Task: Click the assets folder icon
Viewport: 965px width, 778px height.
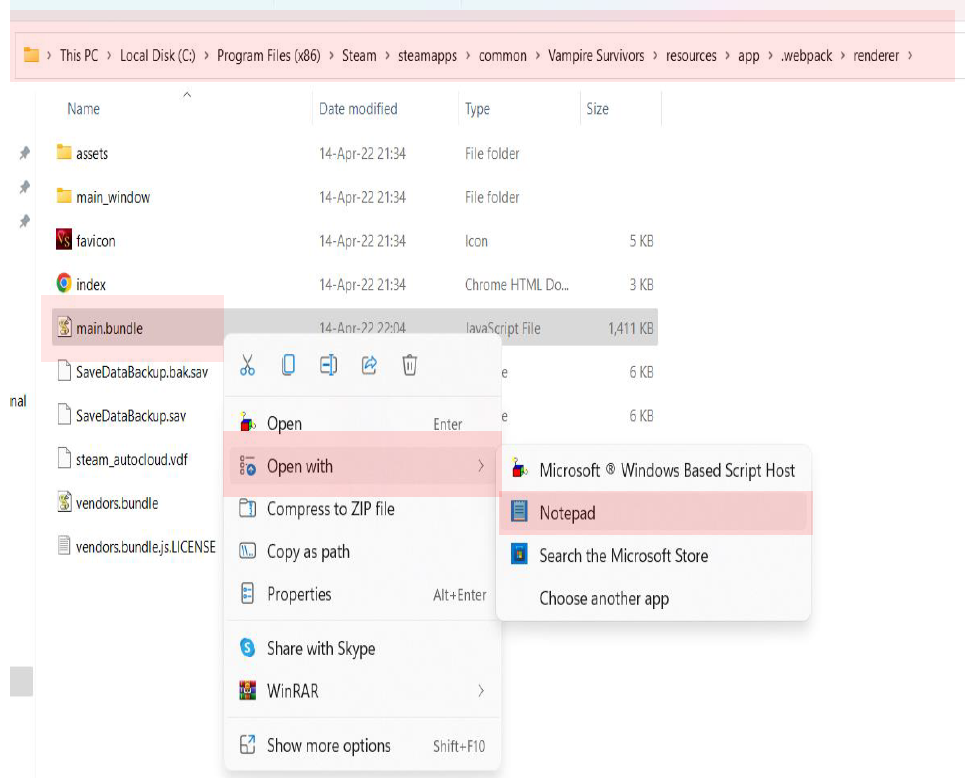Action: tap(64, 152)
